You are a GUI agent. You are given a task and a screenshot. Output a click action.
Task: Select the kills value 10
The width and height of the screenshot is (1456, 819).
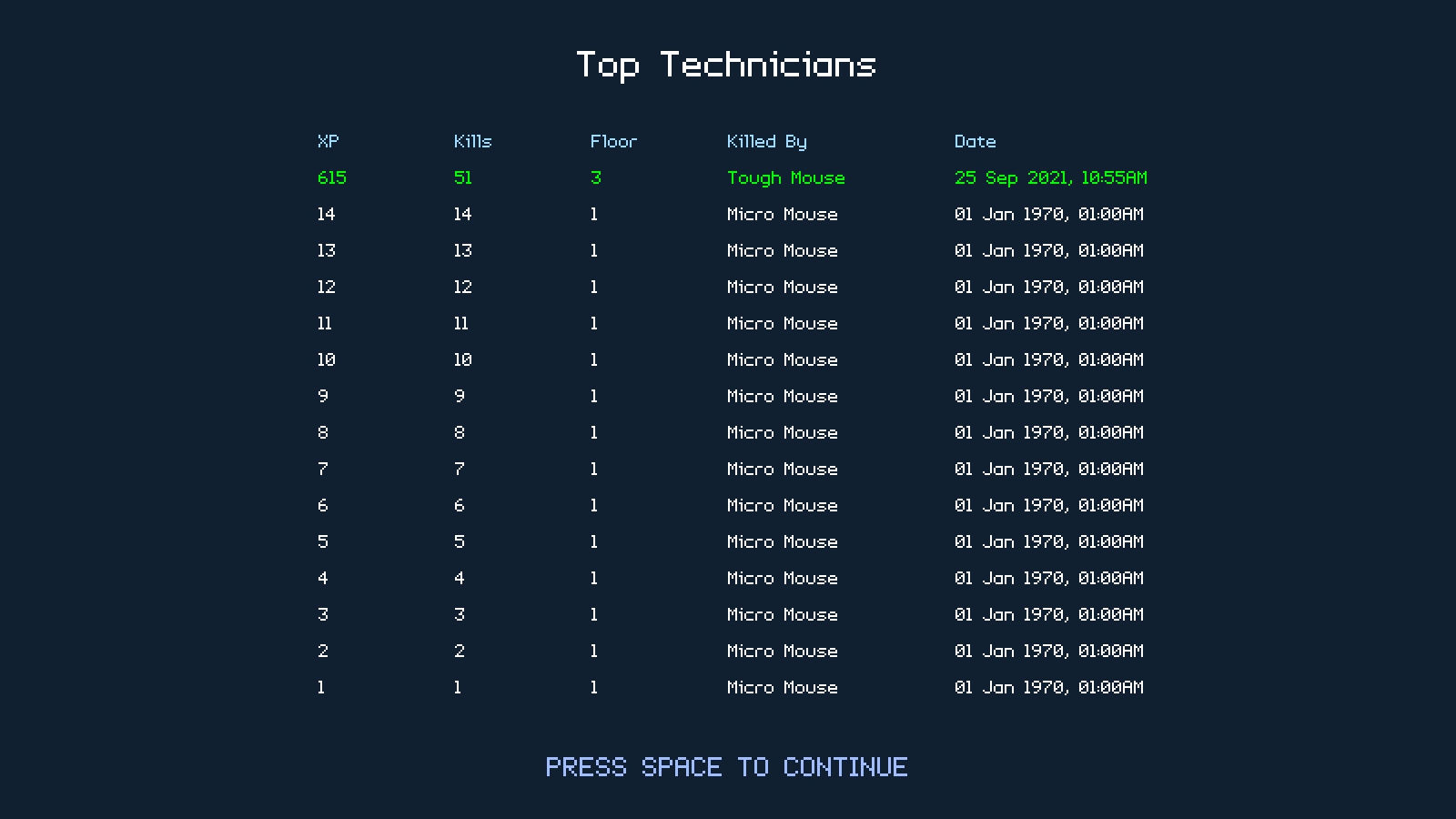462,359
